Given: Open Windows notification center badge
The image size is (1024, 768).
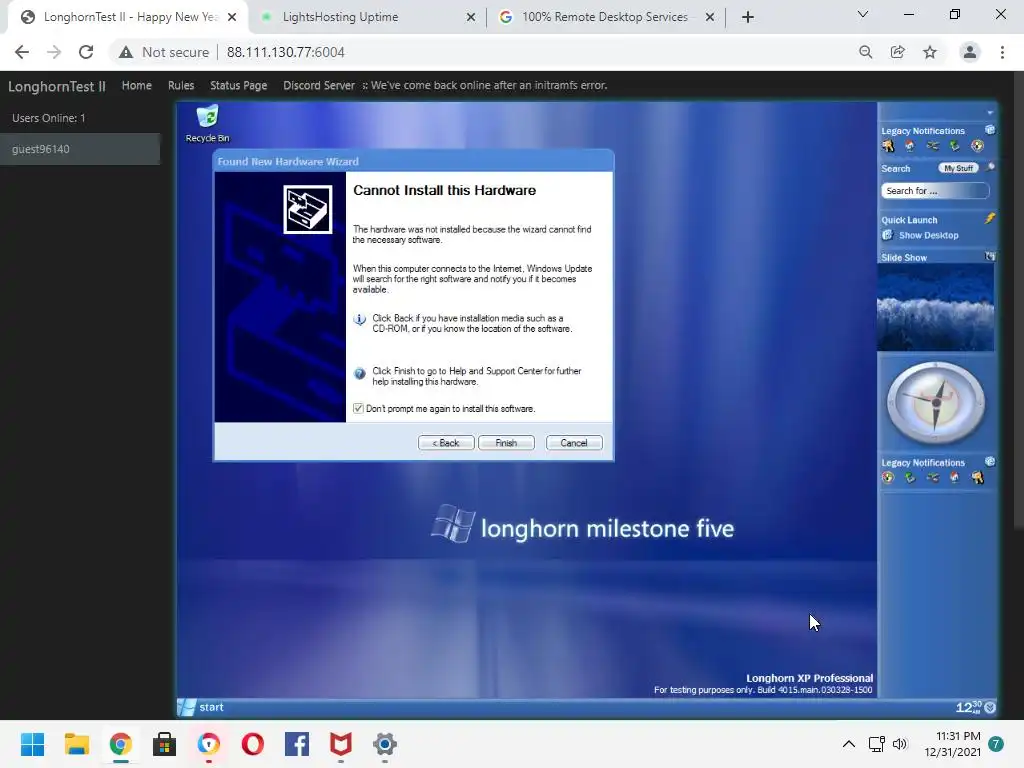Looking at the screenshot, I should (x=995, y=744).
